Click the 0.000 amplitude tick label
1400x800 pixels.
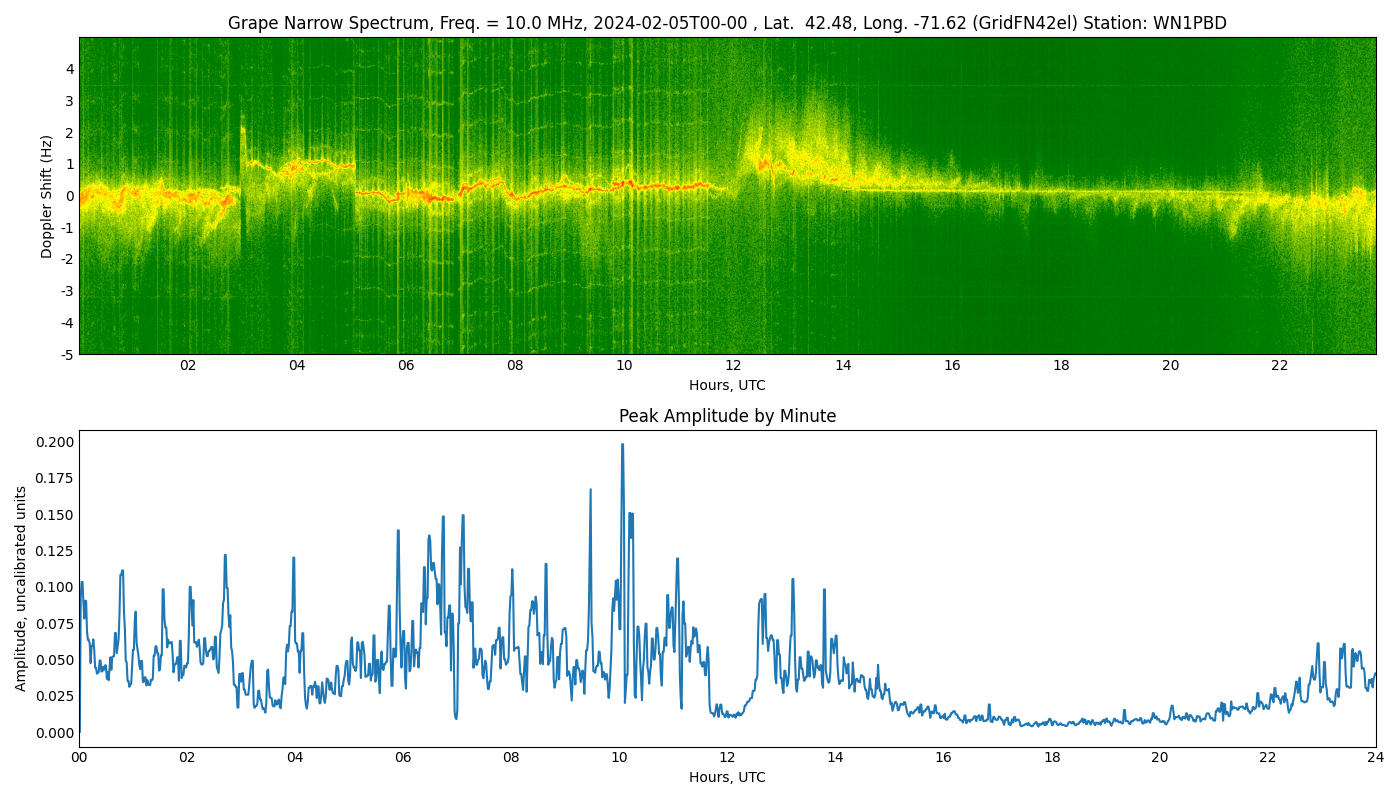coord(54,733)
